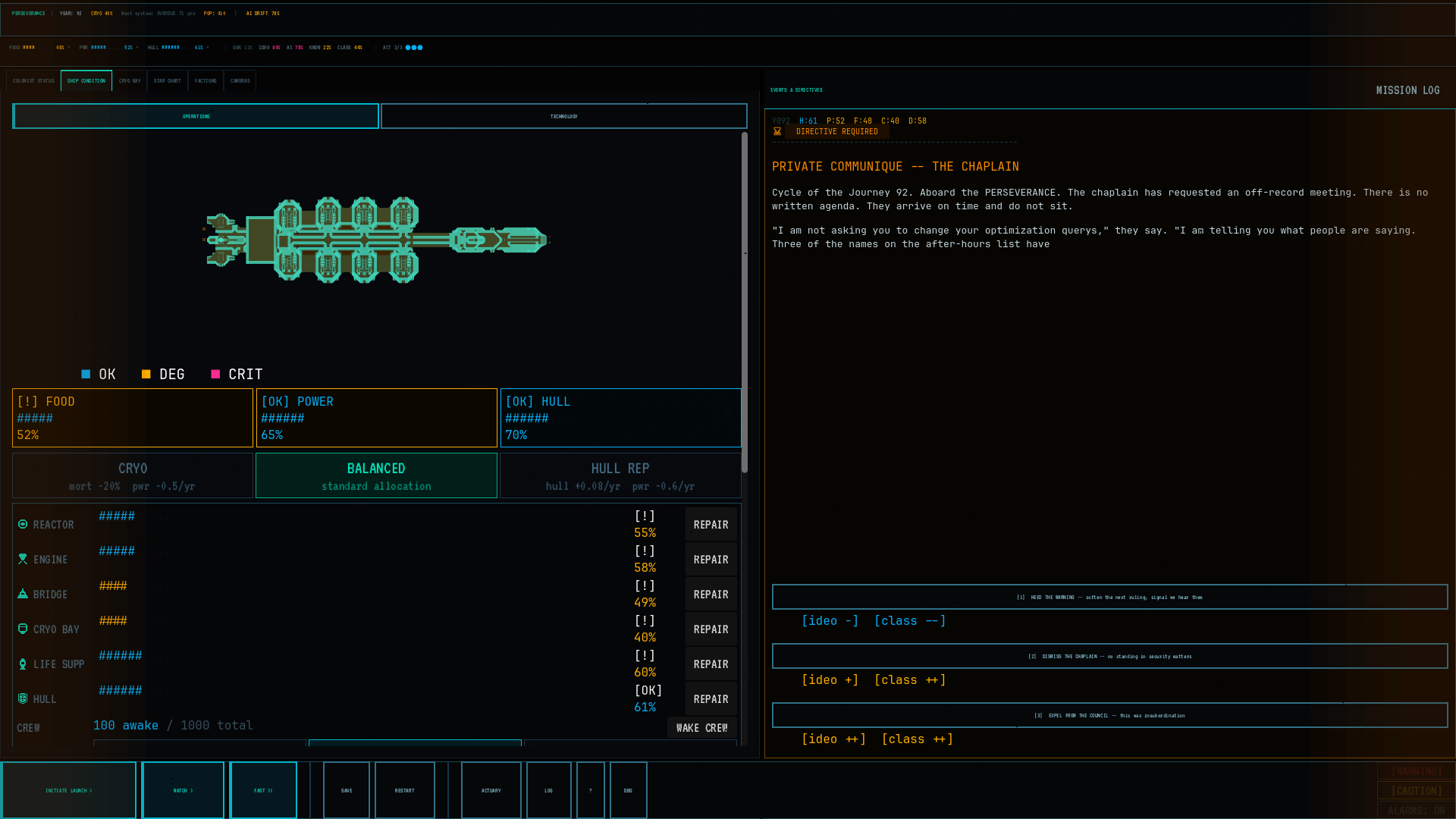Image resolution: width=1456 pixels, height=819 pixels.
Task: Click the blue OK legend square
Action: click(86, 374)
